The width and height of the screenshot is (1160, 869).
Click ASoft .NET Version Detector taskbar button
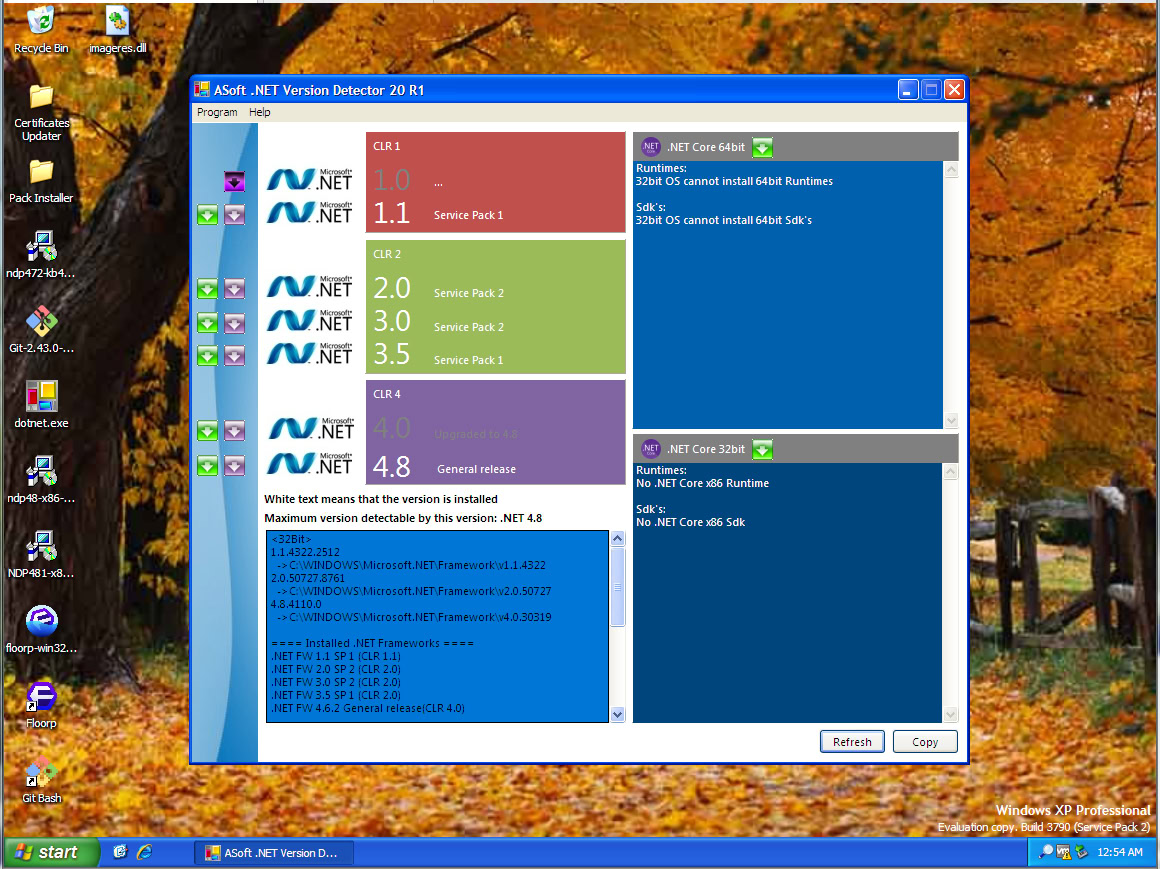[274, 853]
